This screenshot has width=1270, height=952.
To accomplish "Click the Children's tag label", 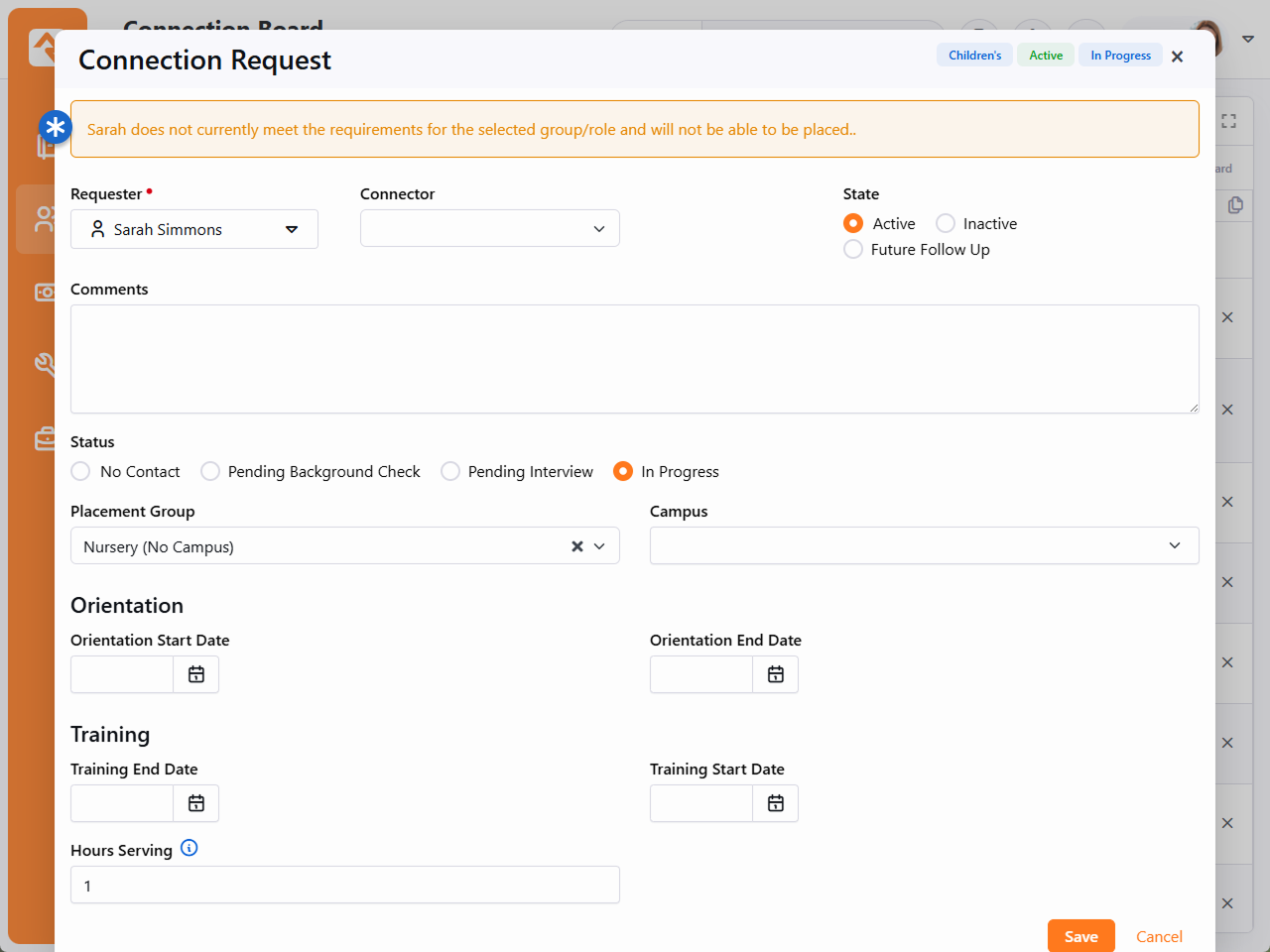I will (974, 56).
